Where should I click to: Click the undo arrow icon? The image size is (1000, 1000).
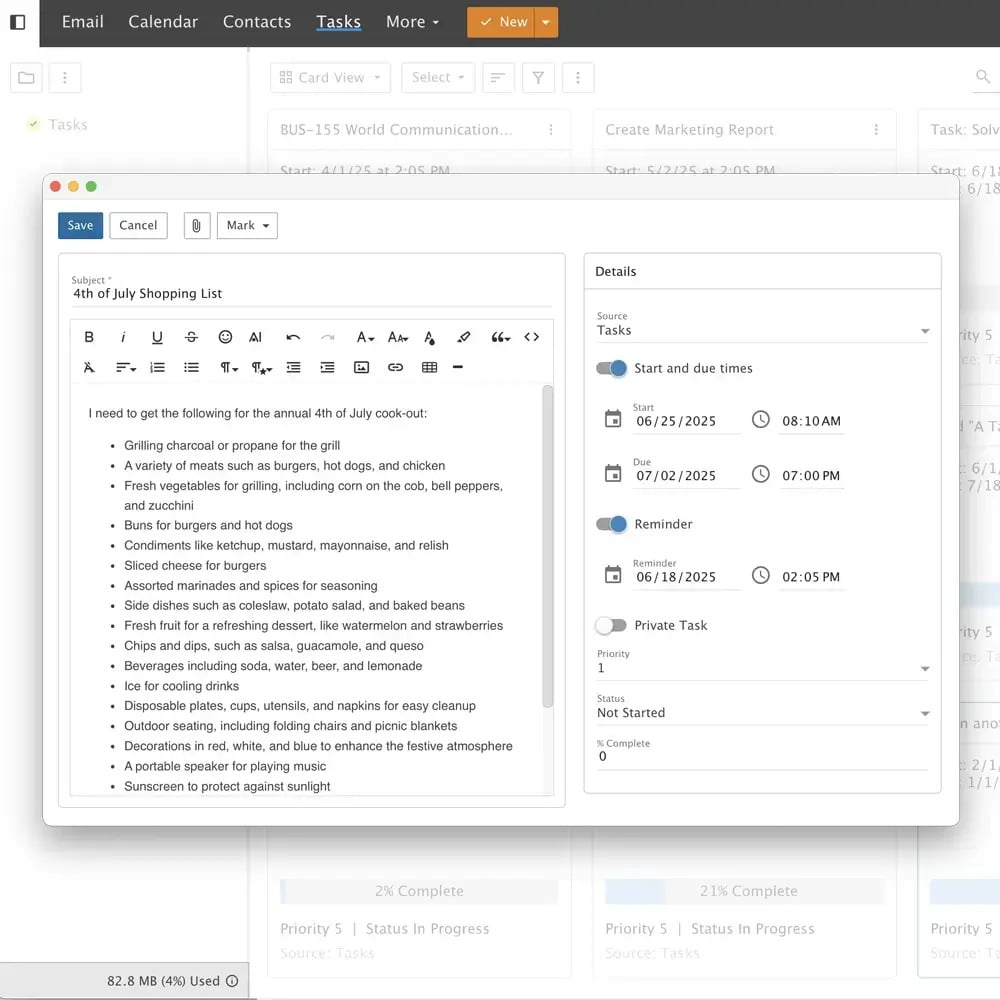[293, 337]
